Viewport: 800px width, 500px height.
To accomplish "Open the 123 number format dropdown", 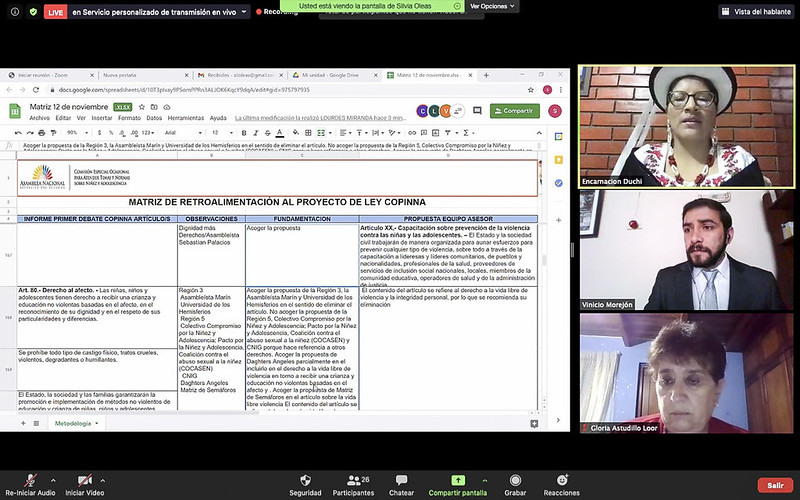I will [x=147, y=133].
